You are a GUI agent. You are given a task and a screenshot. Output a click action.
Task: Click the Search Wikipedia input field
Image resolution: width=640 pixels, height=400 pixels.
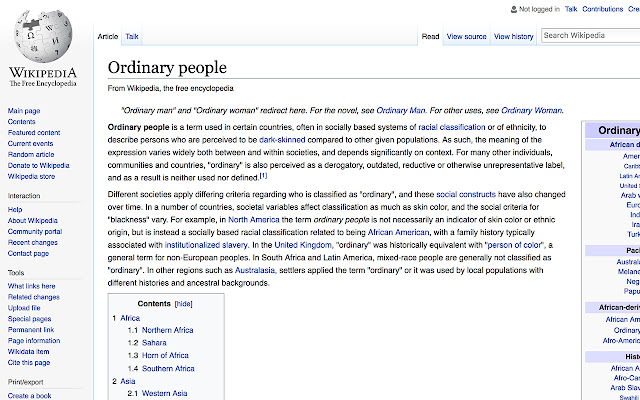click(590, 36)
